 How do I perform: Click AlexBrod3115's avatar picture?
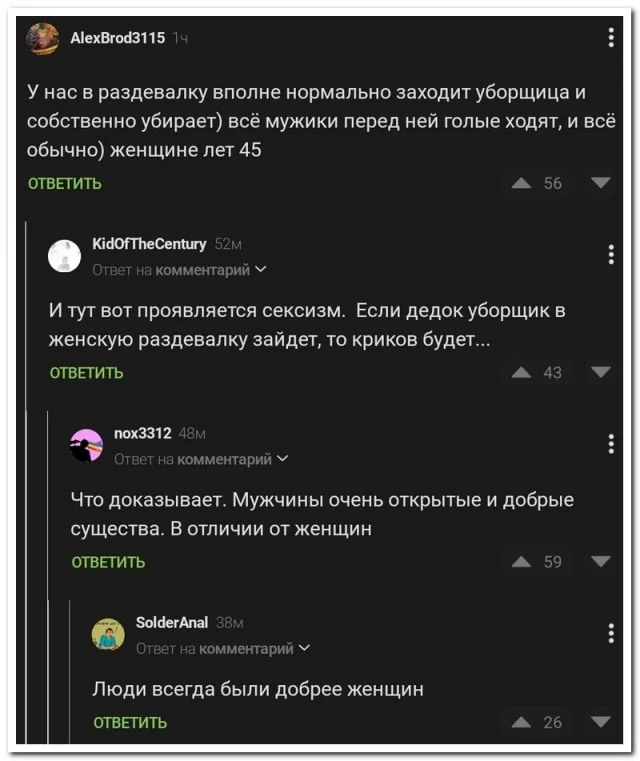point(42,39)
